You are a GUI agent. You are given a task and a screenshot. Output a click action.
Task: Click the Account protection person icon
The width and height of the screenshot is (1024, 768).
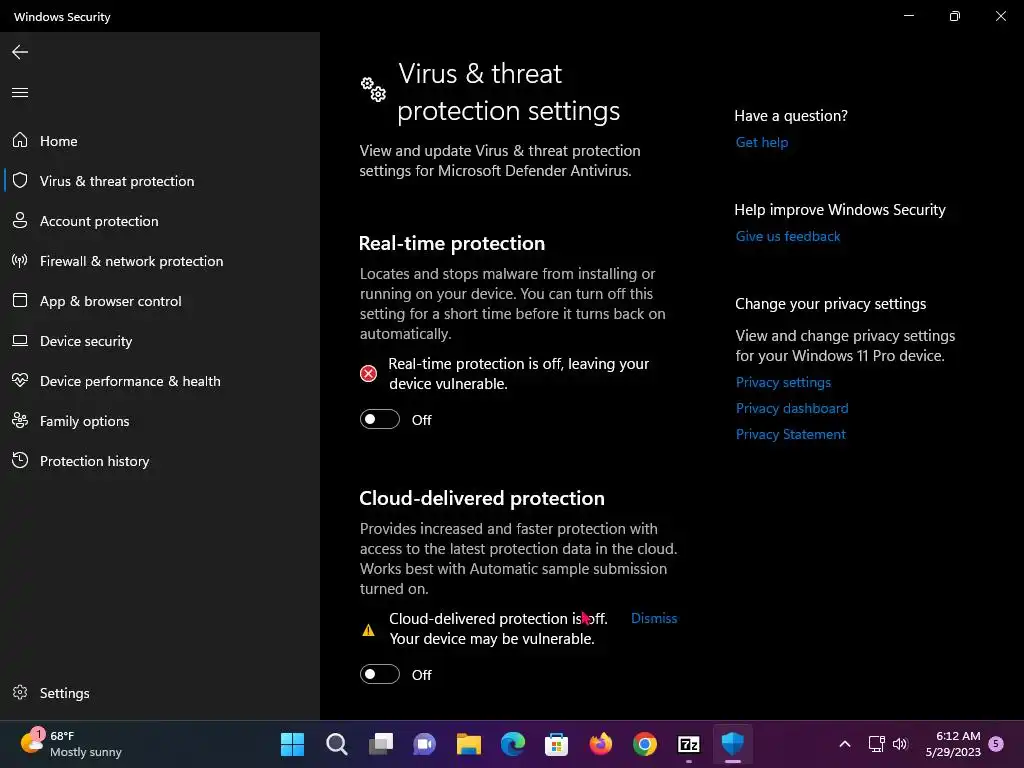coord(20,220)
